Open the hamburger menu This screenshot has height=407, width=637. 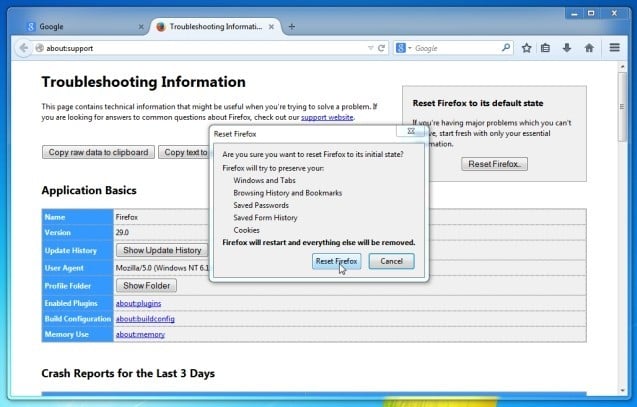[614, 47]
